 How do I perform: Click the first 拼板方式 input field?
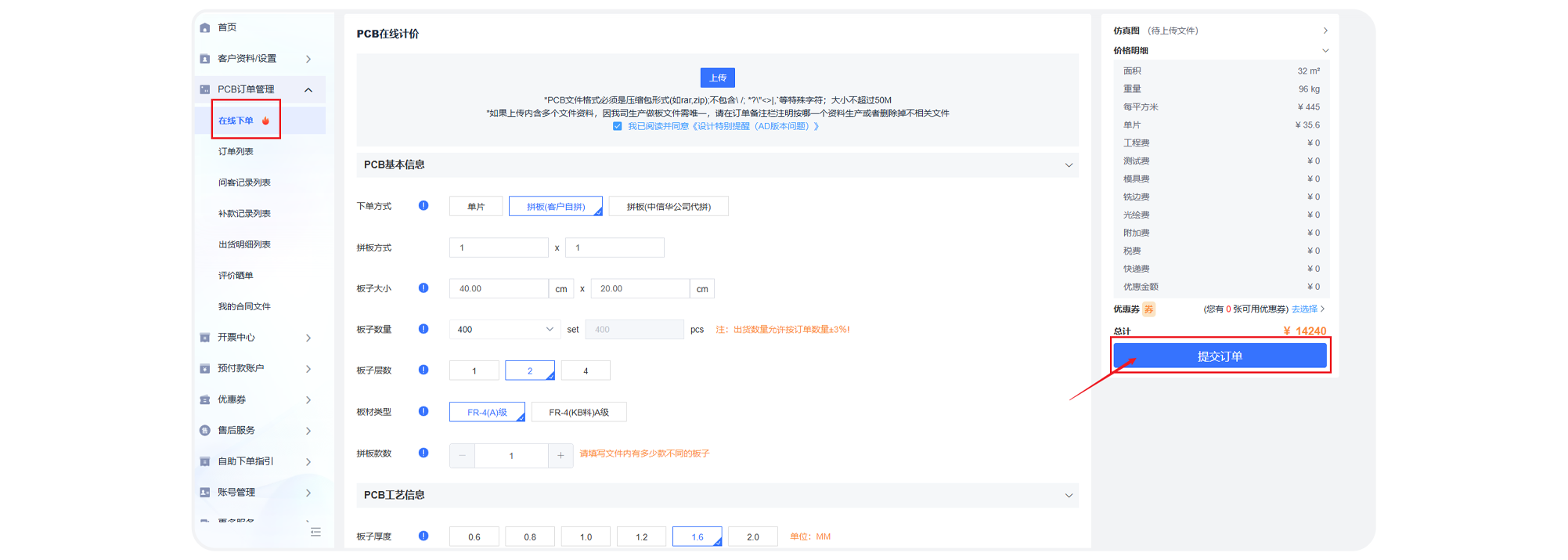click(x=499, y=247)
